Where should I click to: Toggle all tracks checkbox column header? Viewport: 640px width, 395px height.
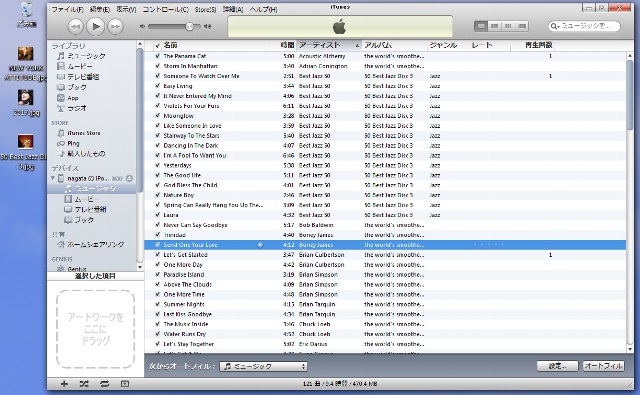[x=158, y=45]
